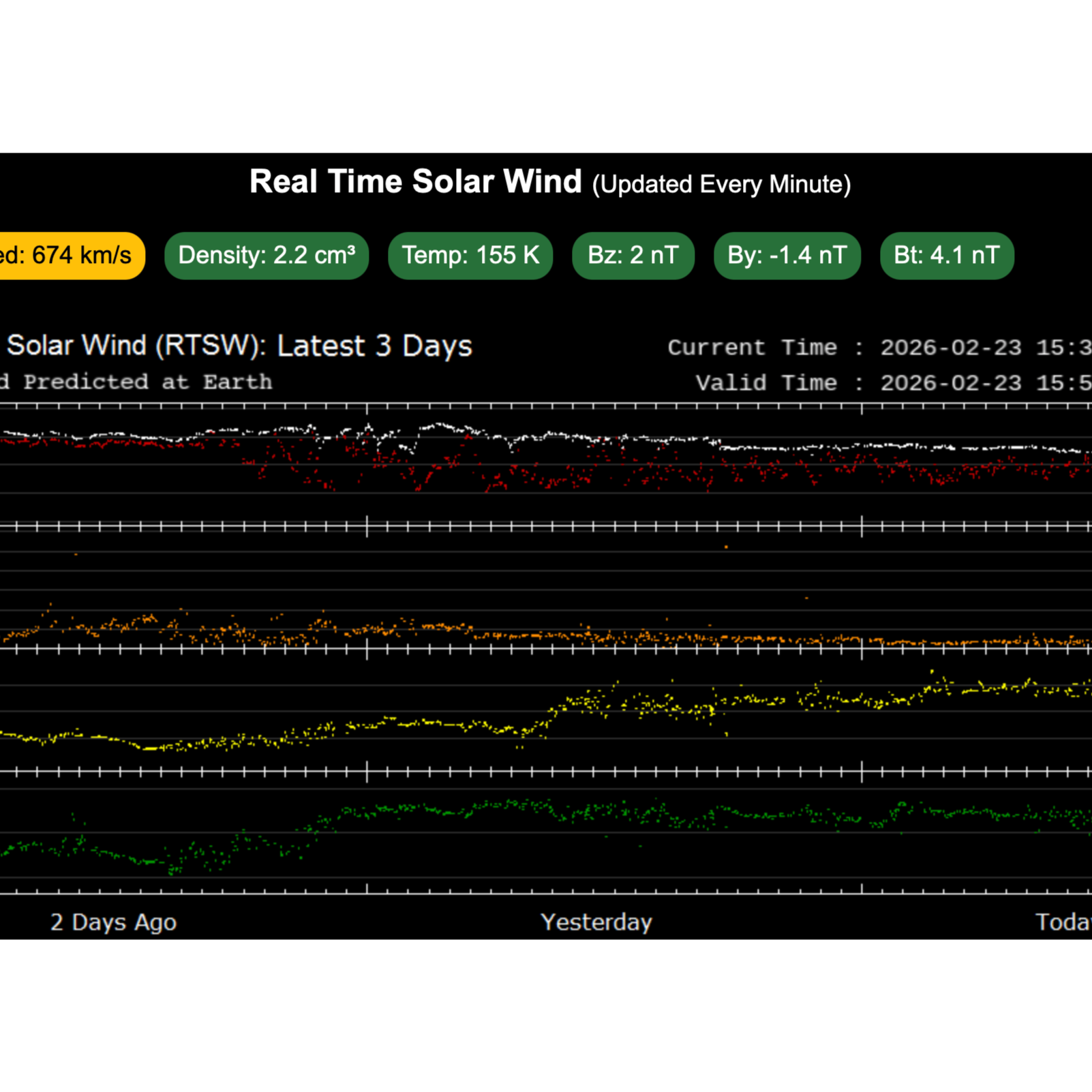Select the Yesterday axis label

pyautogui.click(x=596, y=922)
